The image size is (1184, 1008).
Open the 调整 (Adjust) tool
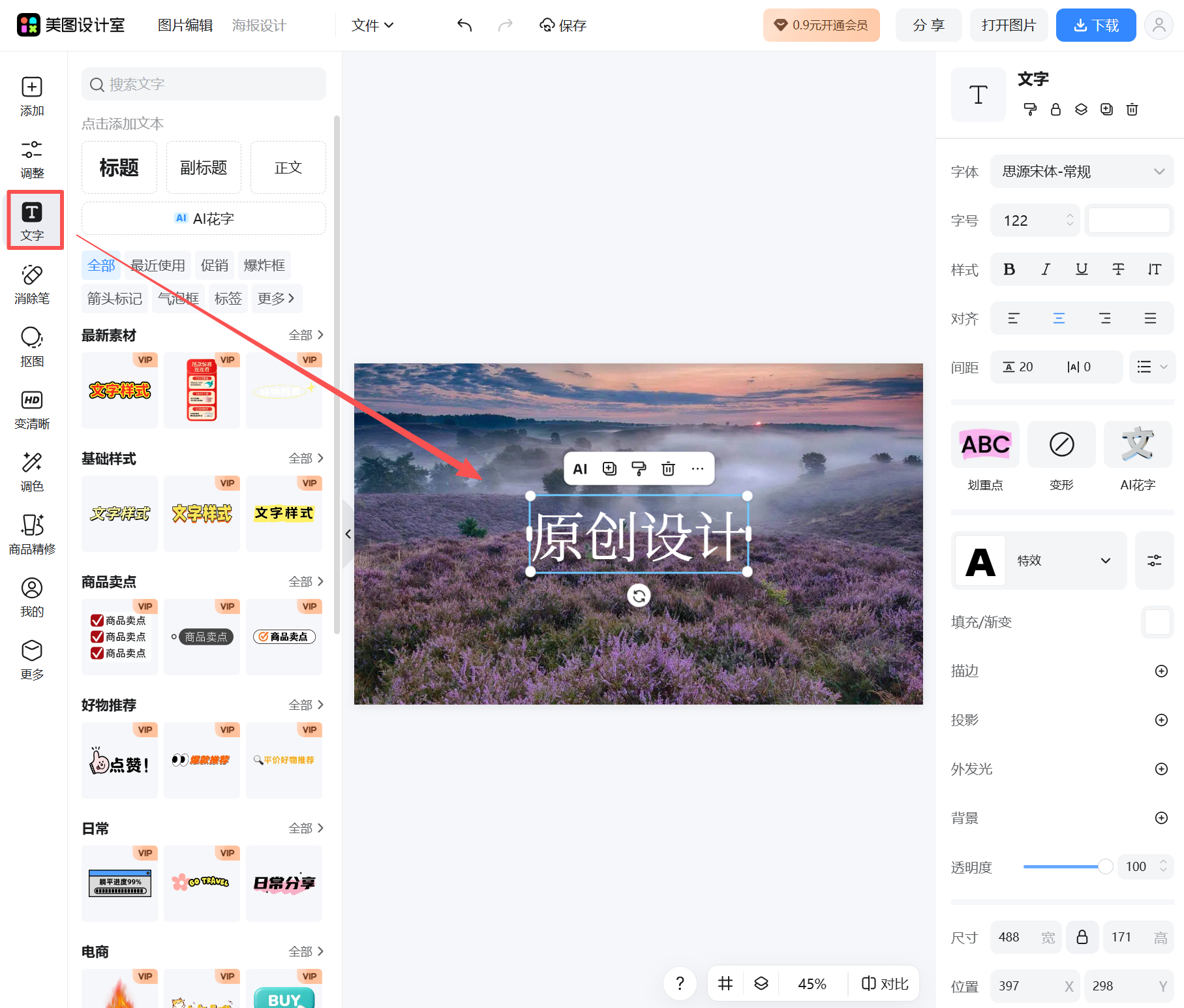click(32, 159)
